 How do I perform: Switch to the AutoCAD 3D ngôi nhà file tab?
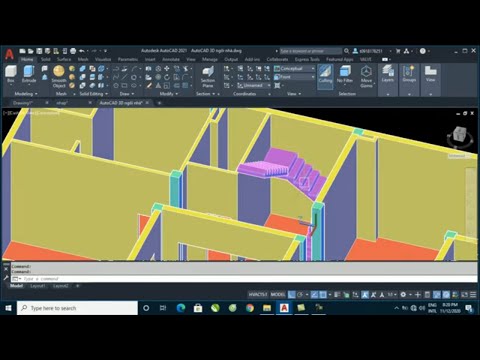click(121, 103)
